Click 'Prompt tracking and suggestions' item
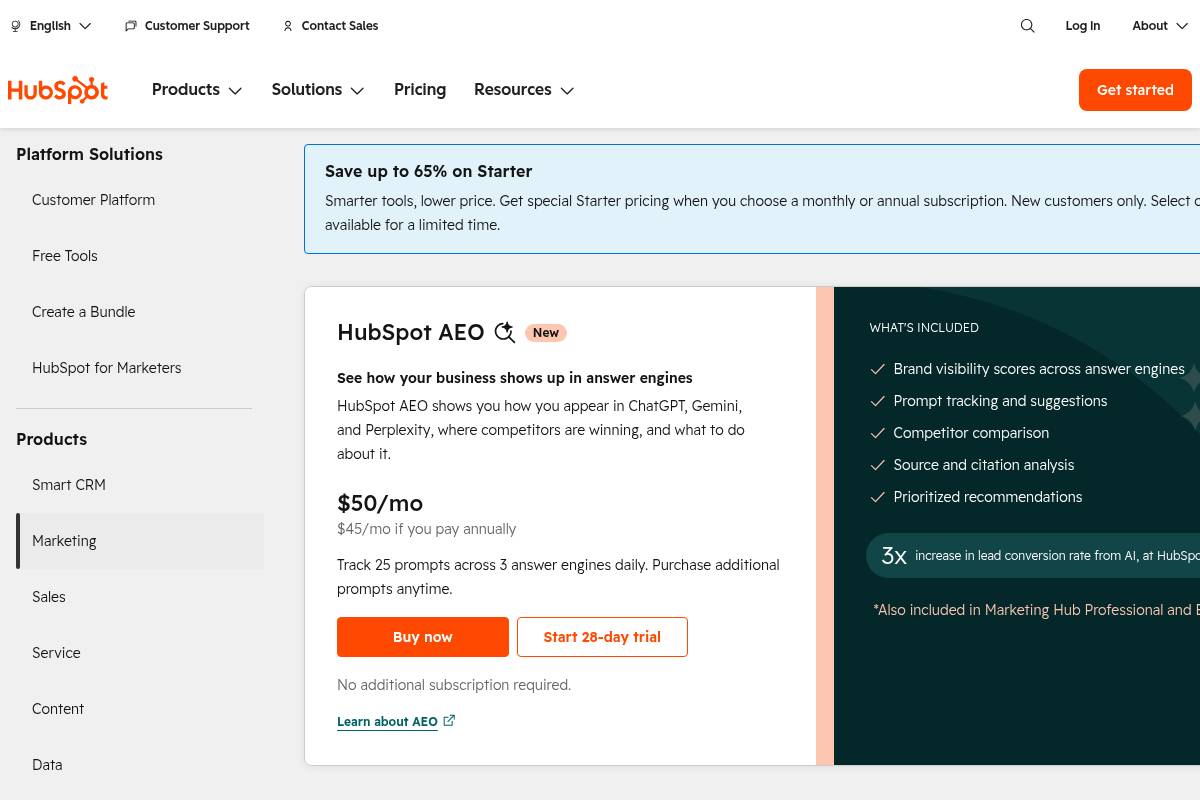 click(1000, 401)
